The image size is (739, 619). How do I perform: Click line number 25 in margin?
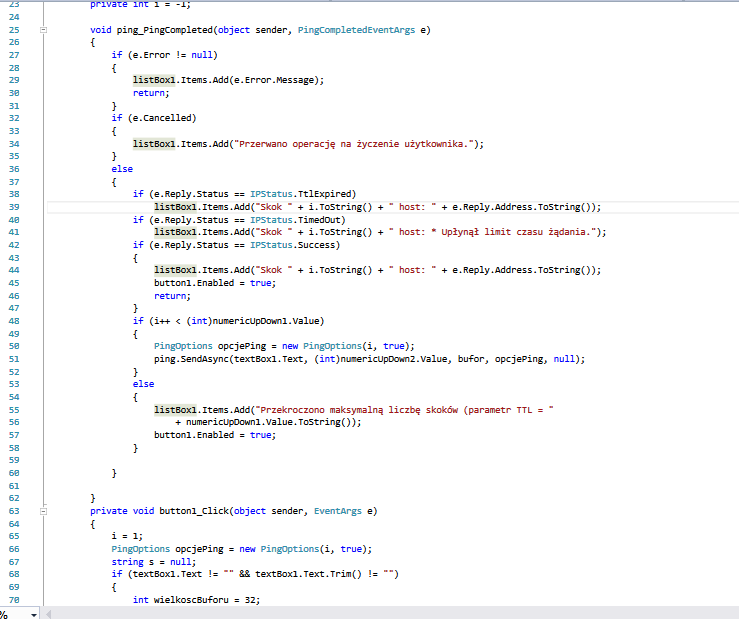click(14, 30)
